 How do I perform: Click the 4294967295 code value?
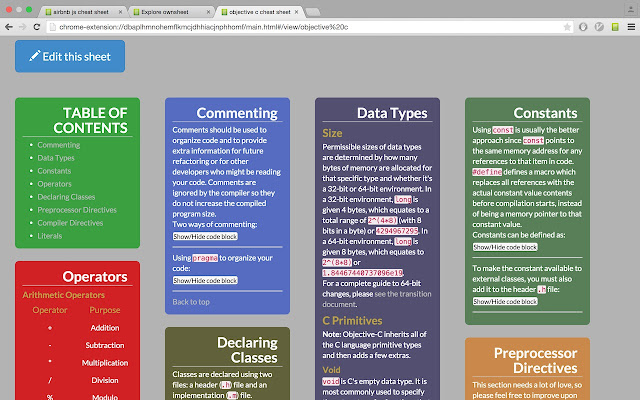397,231
